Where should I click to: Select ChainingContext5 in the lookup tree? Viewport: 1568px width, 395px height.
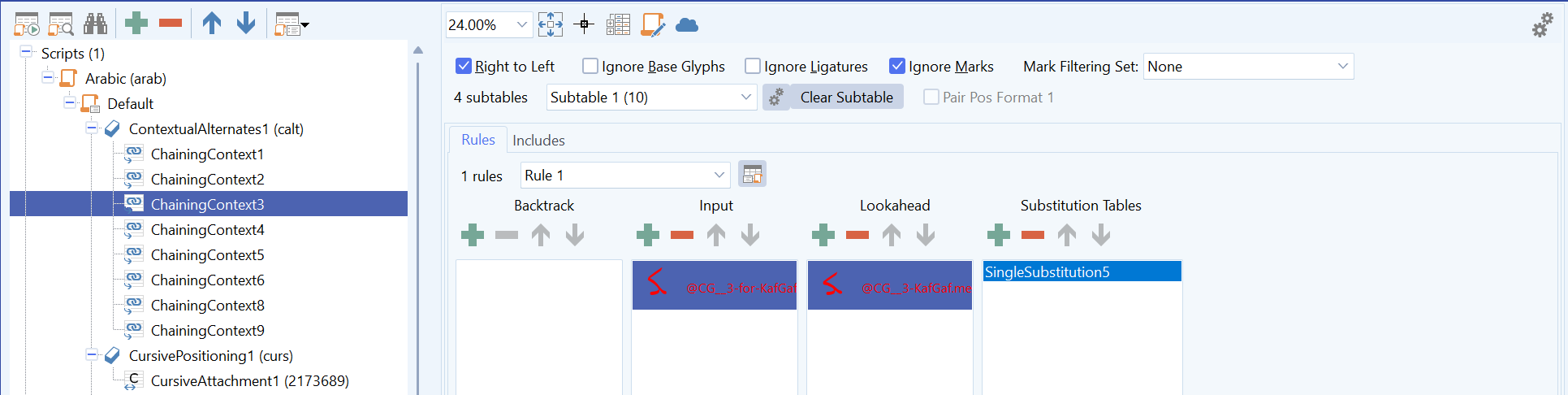pyautogui.click(x=207, y=254)
